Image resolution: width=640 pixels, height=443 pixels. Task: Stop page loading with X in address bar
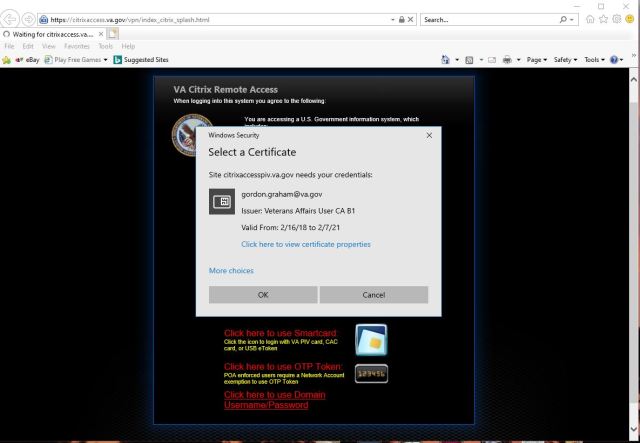point(410,19)
